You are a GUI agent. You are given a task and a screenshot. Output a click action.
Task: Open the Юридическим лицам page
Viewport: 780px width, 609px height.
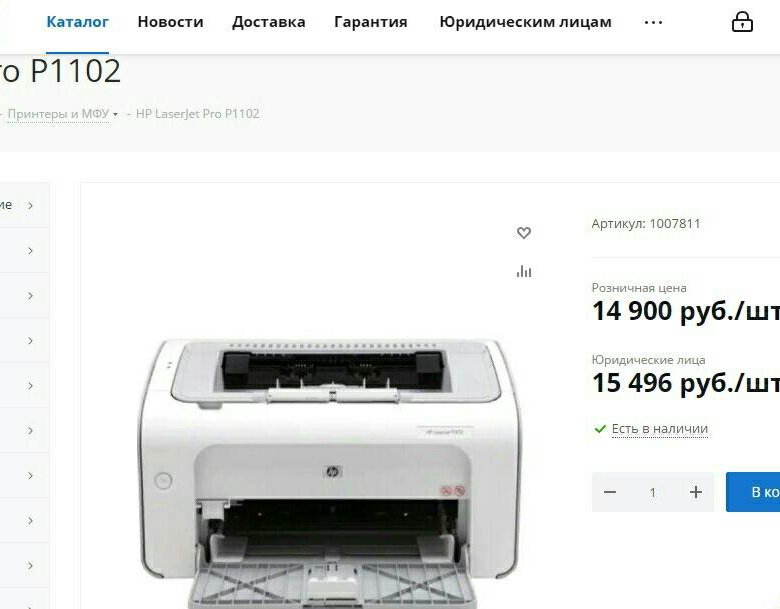[x=525, y=22]
